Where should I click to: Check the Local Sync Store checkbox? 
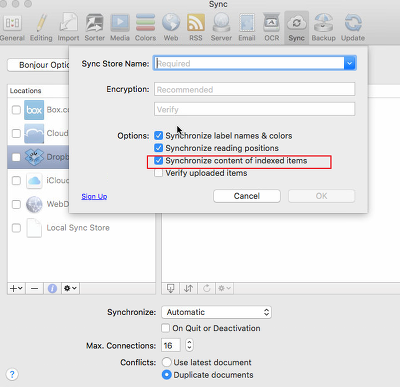click(x=16, y=228)
